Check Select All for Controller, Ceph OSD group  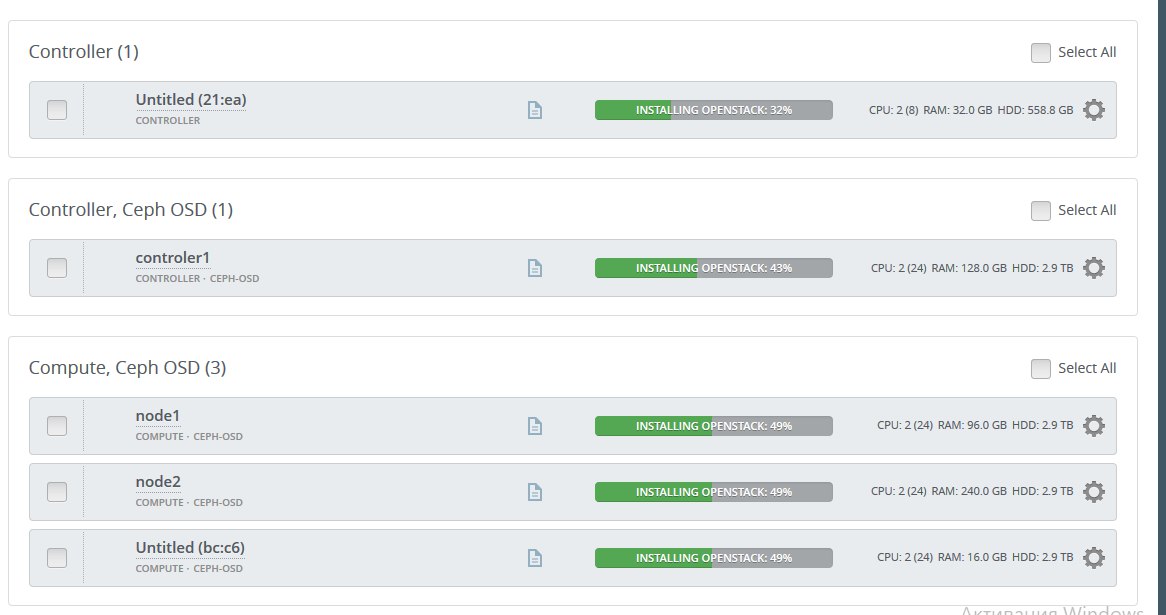tap(1041, 211)
